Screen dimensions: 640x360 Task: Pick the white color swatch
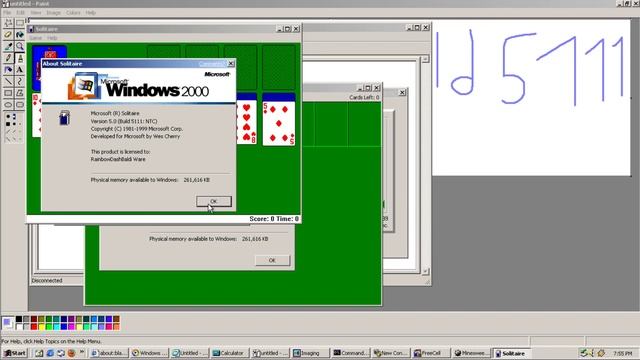tap(19, 327)
